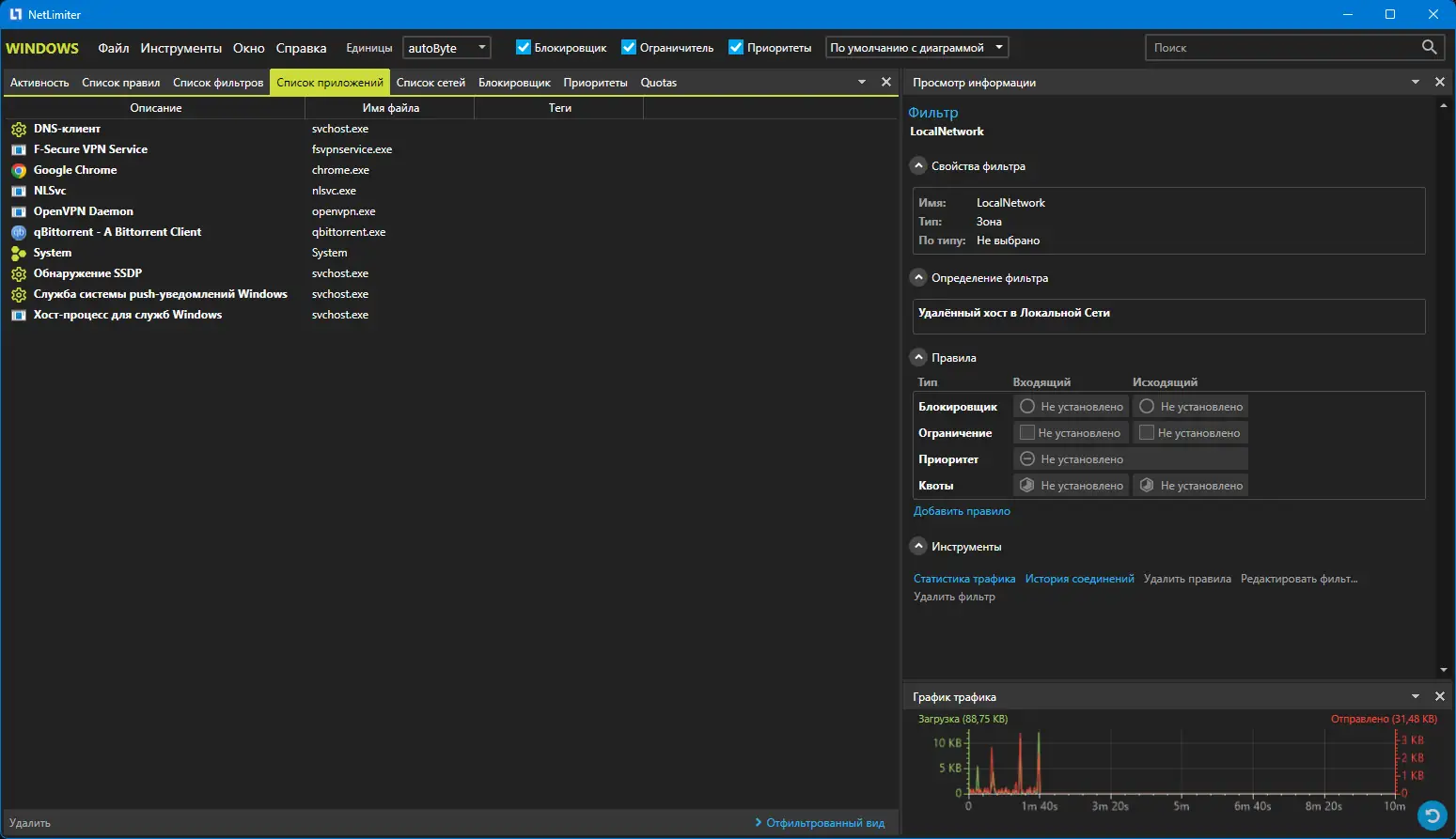Click in the Поиск search field
The height and width of the screenshot is (839, 1456).
pyautogui.click(x=1278, y=48)
